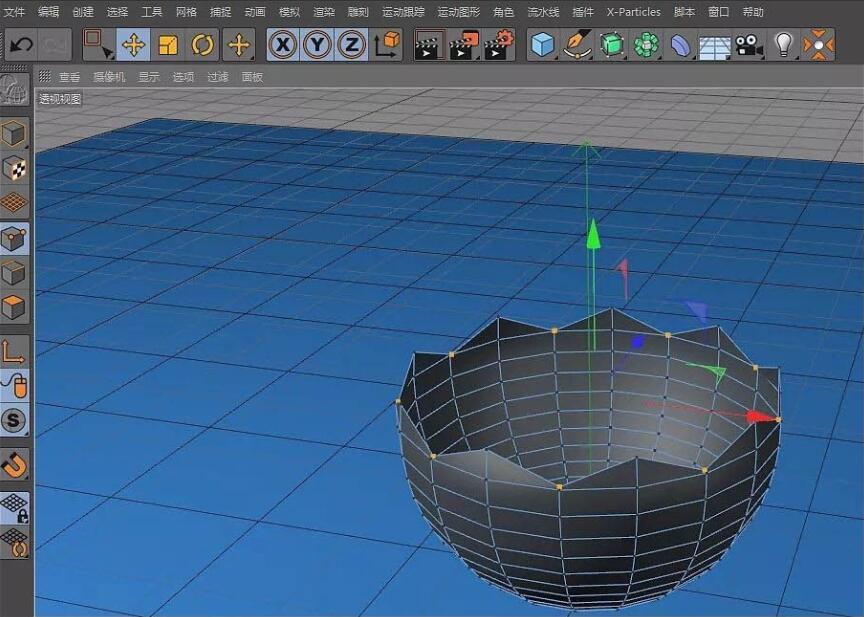Open viewport 查看 menu
This screenshot has width=864, height=617.
click(x=69, y=77)
